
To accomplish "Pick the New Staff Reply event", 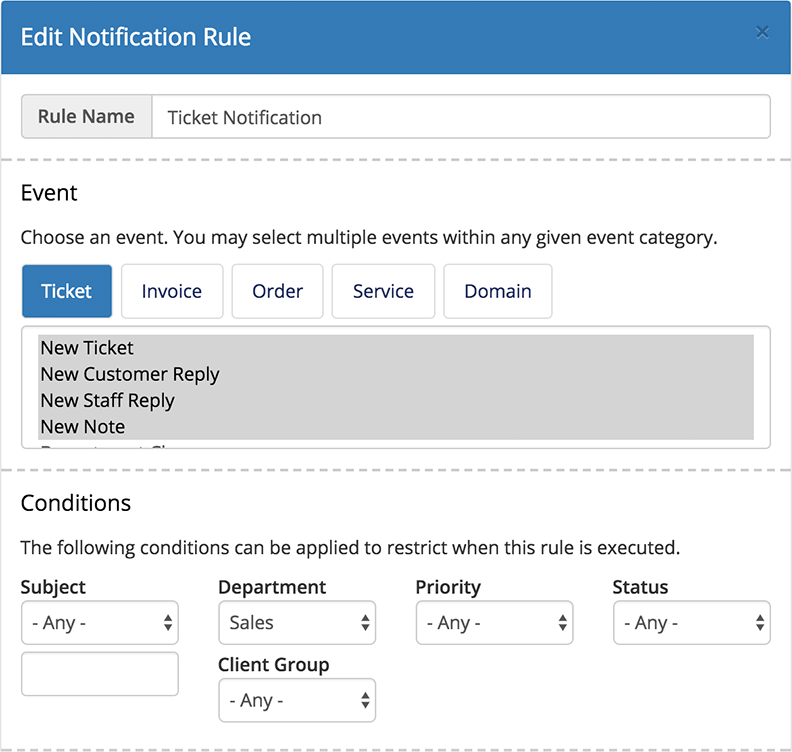I will pyautogui.click(x=108, y=401).
